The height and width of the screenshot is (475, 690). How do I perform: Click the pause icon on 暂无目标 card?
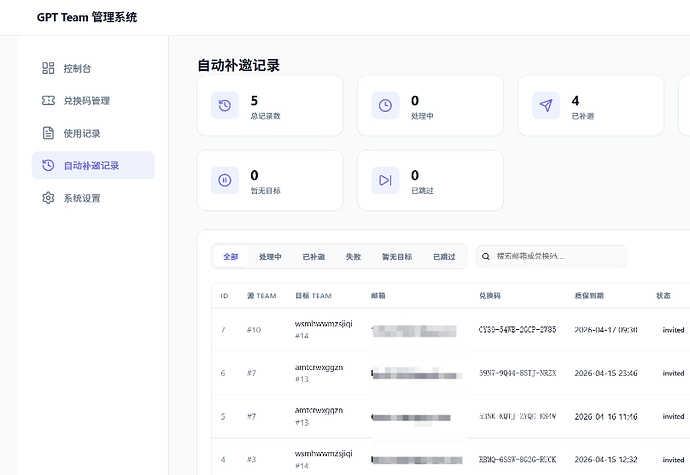pos(225,180)
